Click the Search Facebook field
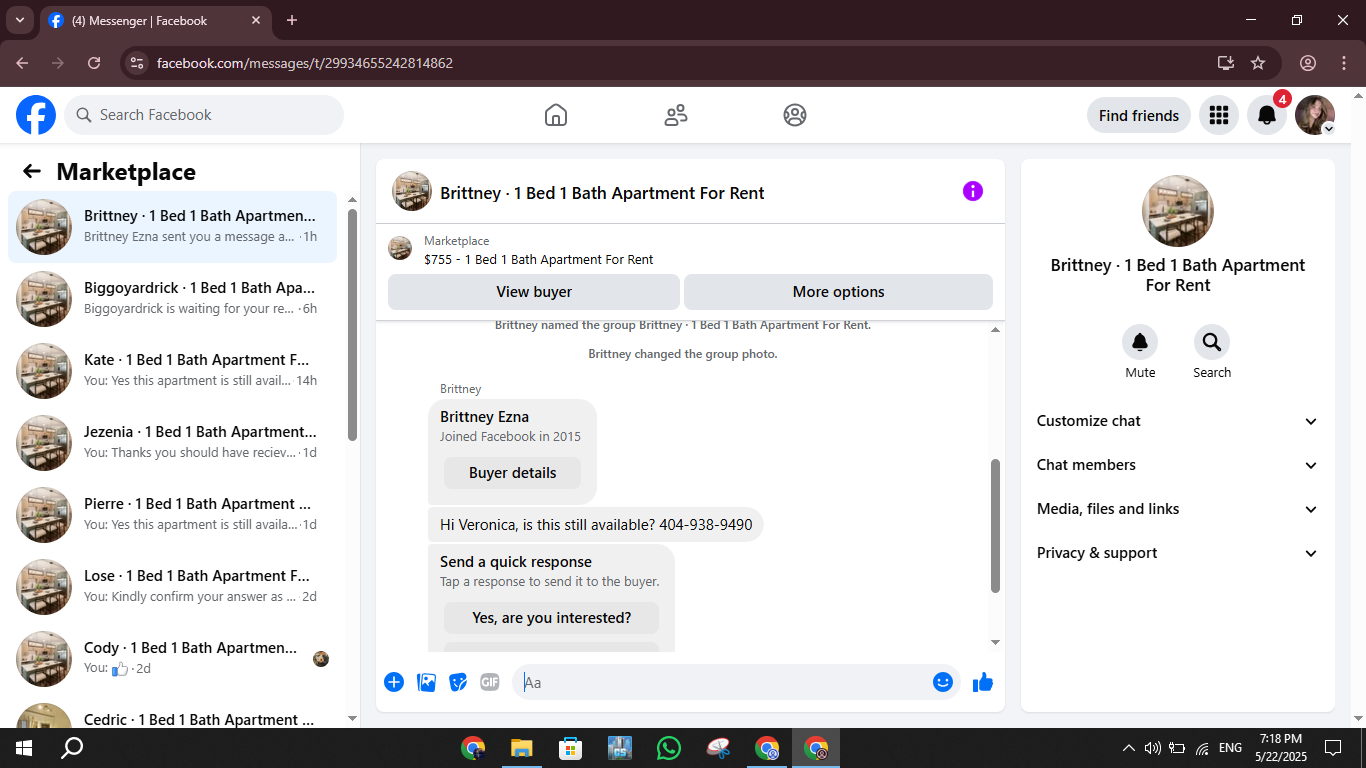This screenshot has width=1366, height=768. pos(204,115)
